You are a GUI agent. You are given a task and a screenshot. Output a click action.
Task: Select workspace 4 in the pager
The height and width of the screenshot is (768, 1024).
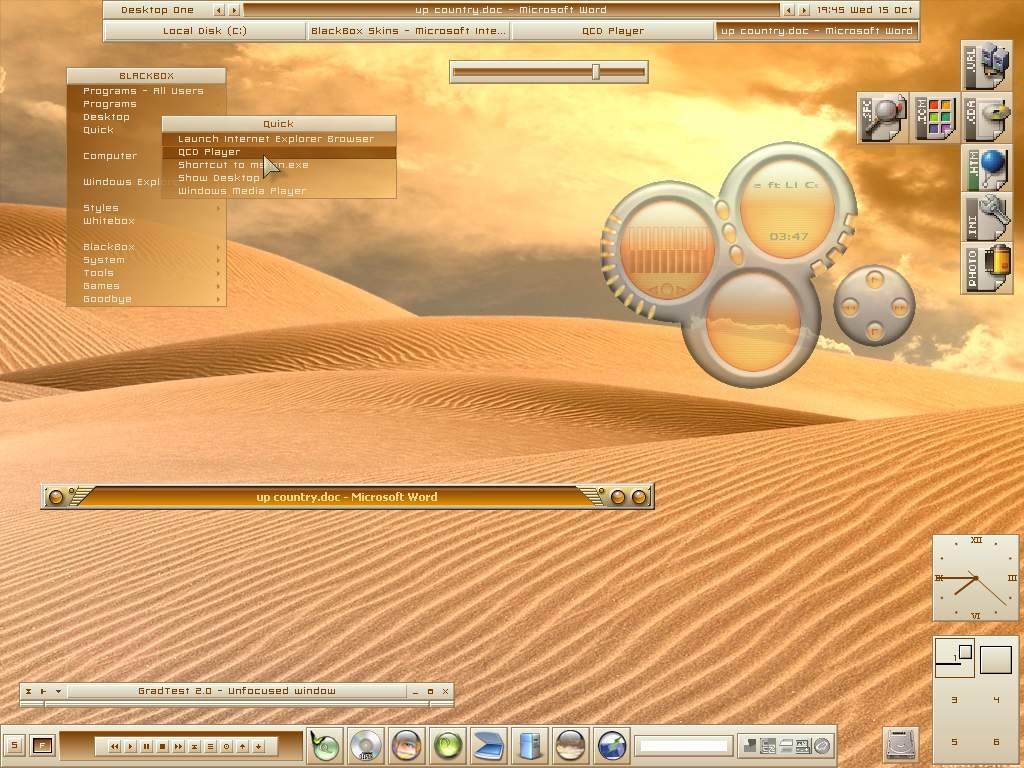[x=996, y=699]
